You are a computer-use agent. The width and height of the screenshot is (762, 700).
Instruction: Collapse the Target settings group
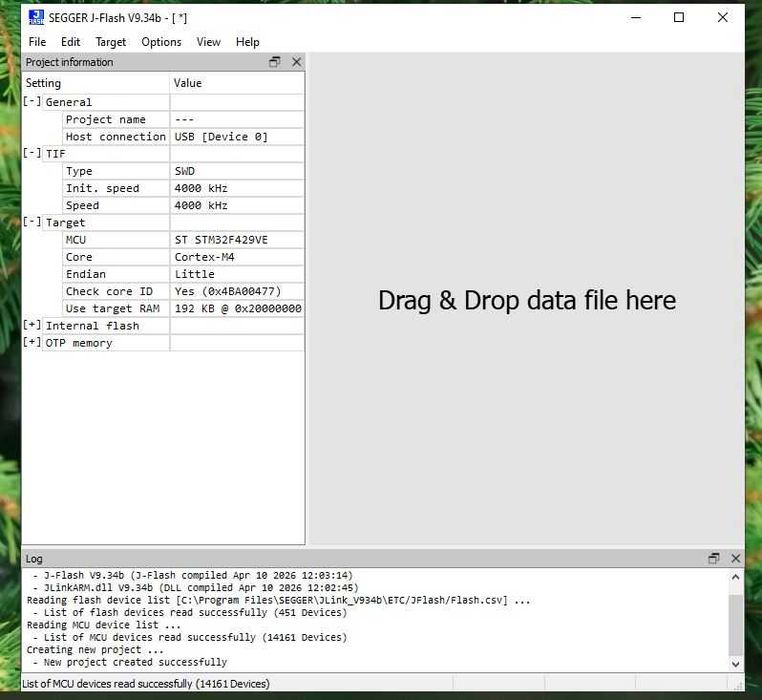(x=32, y=222)
